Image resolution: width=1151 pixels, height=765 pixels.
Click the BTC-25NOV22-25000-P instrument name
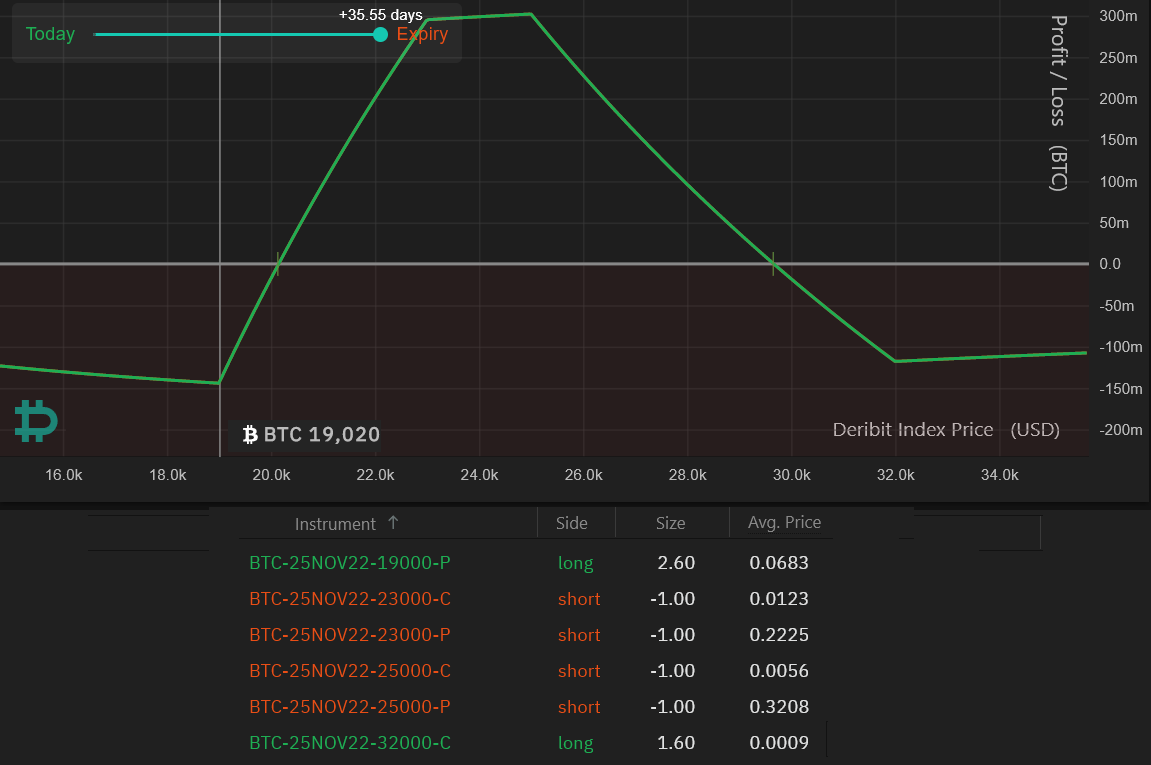350,707
